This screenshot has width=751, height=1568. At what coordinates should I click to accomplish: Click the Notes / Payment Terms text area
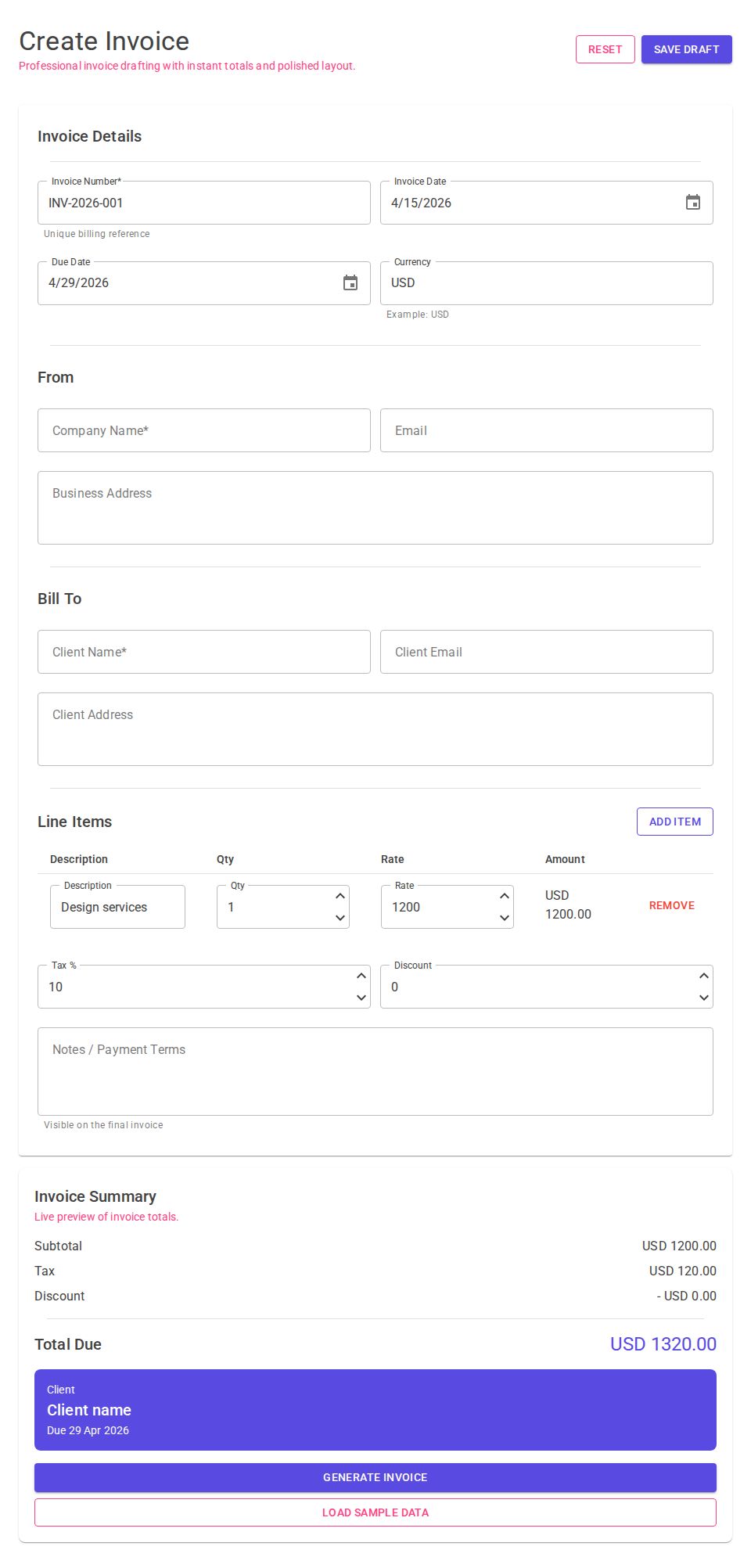[375, 1071]
